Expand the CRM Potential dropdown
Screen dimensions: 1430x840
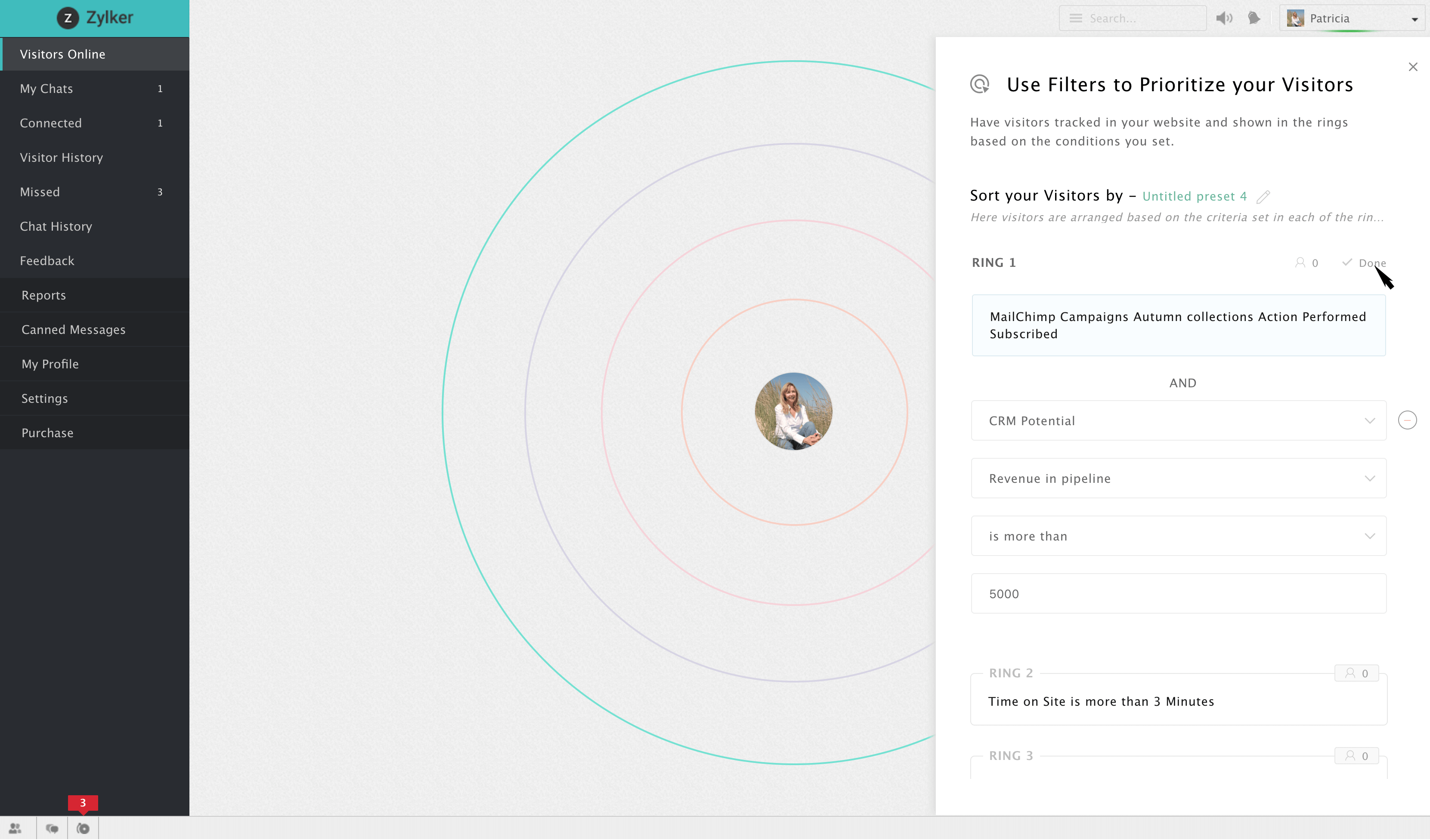1370,420
